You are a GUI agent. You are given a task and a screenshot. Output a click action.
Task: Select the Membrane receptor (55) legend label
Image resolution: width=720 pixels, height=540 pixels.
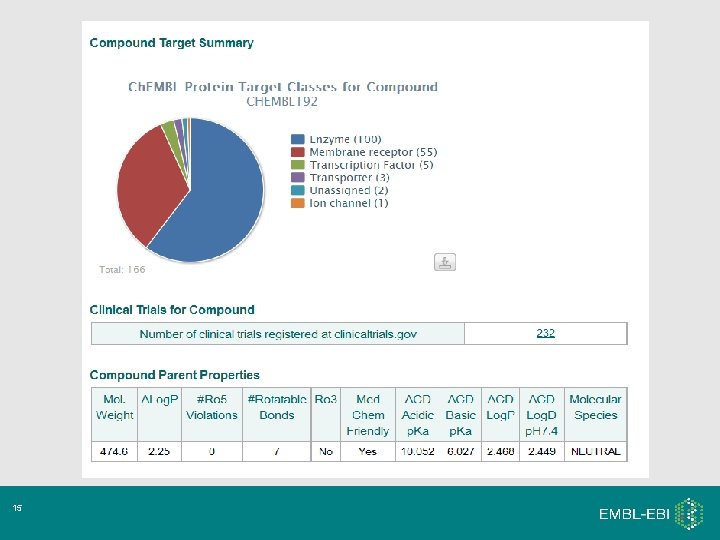click(x=373, y=152)
